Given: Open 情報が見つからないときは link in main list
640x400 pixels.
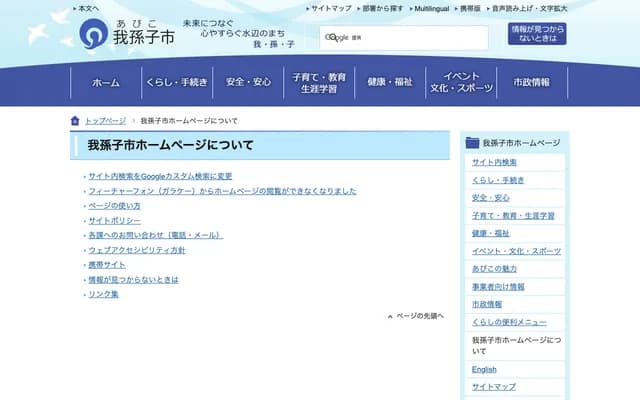Looking at the screenshot, I should tap(133, 280).
